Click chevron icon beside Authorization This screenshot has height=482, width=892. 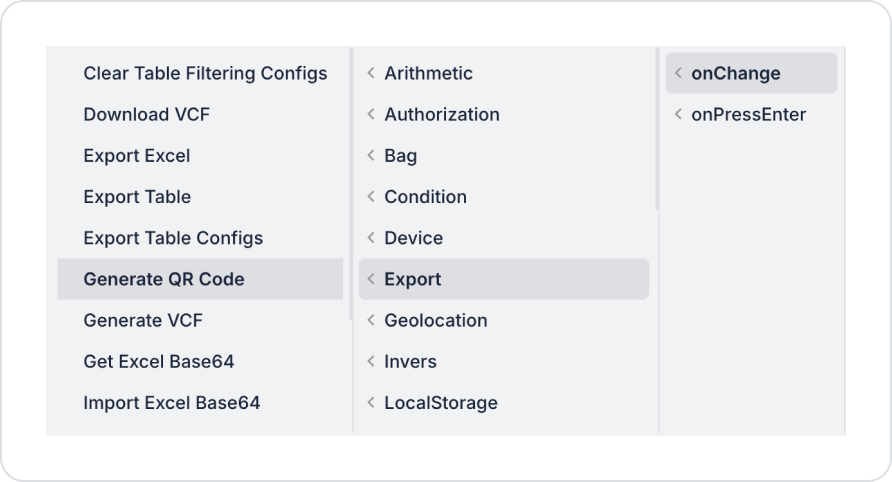(x=371, y=114)
